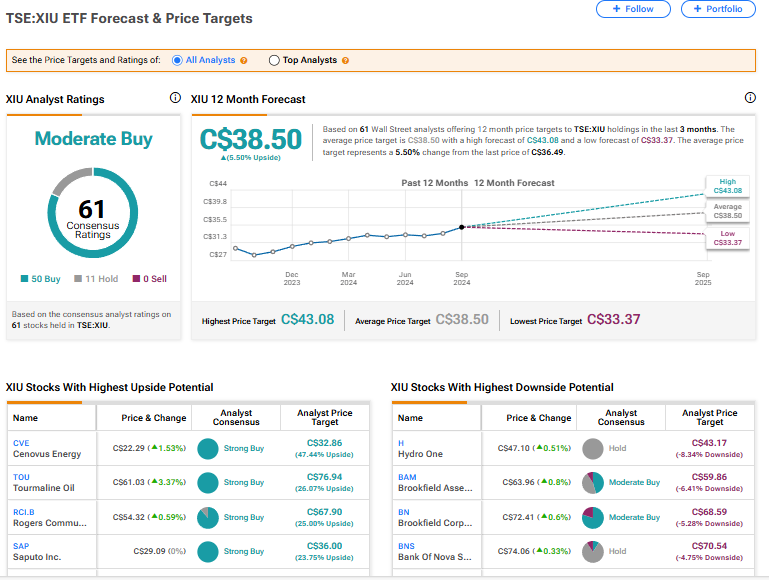Add XIU to Portfolio button
This screenshot has height=580, width=769.
tap(718, 9)
